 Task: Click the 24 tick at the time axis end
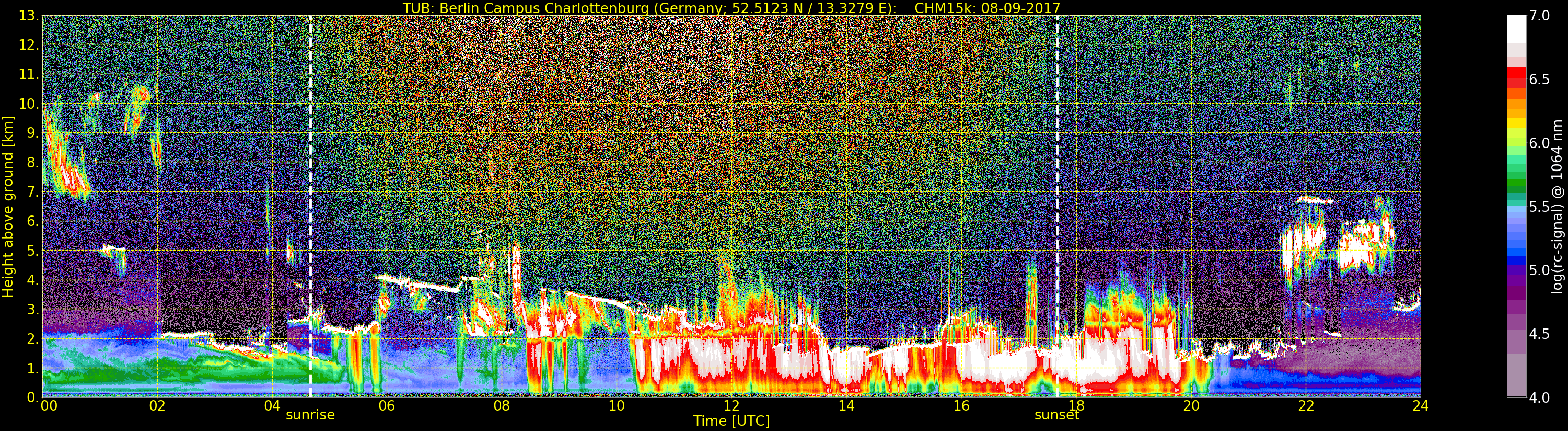click(x=1420, y=406)
